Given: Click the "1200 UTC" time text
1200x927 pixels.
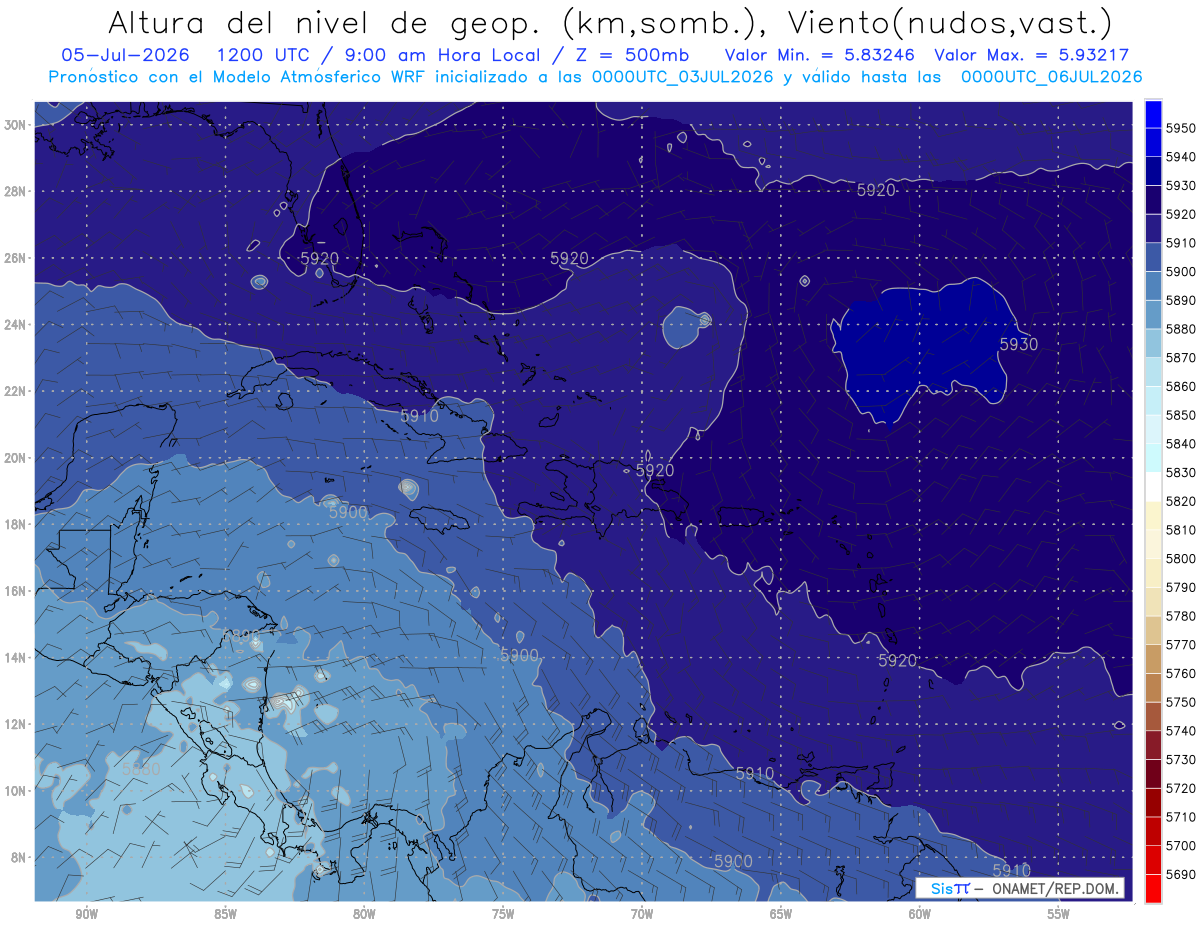Looking at the screenshot, I should pyautogui.click(x=262, y=55).
